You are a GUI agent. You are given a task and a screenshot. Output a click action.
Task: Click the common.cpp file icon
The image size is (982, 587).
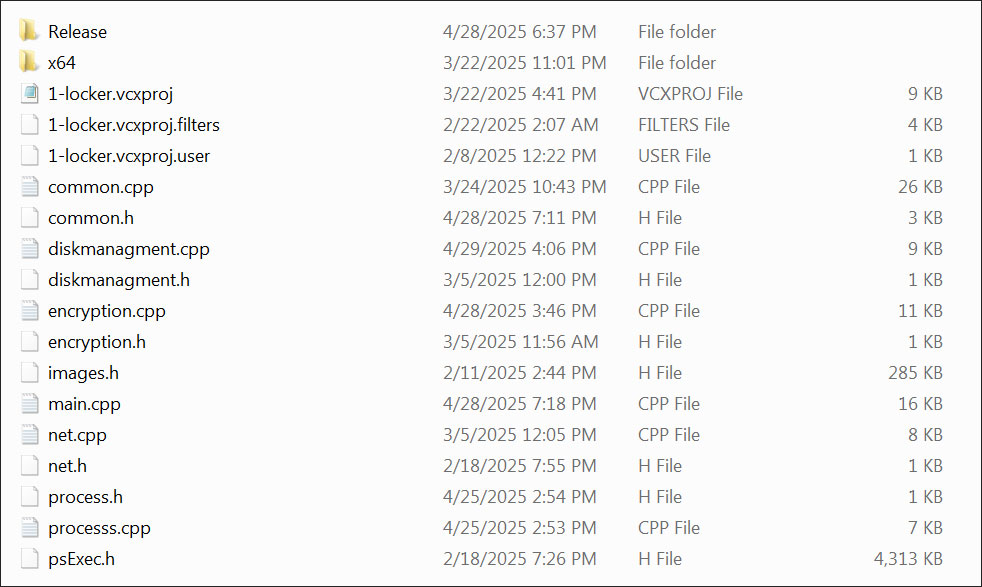tap(29, 187)
